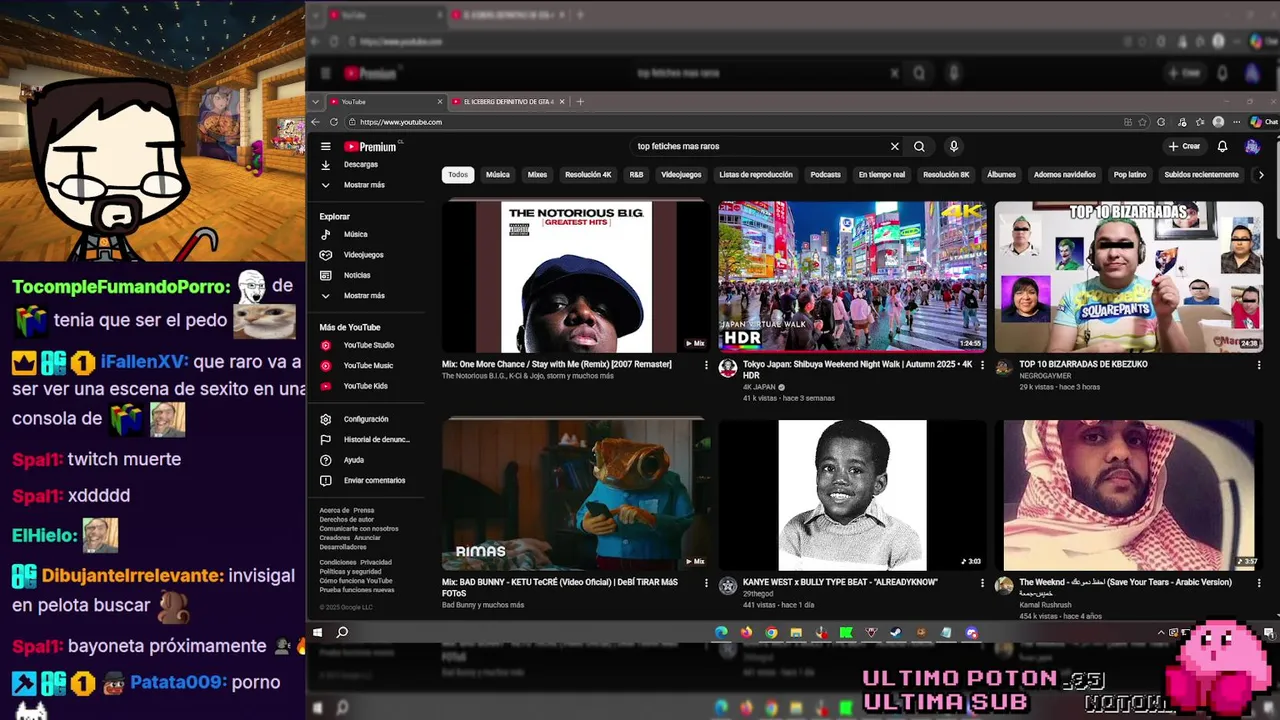Open Música under Explorar

click(356, 234)
